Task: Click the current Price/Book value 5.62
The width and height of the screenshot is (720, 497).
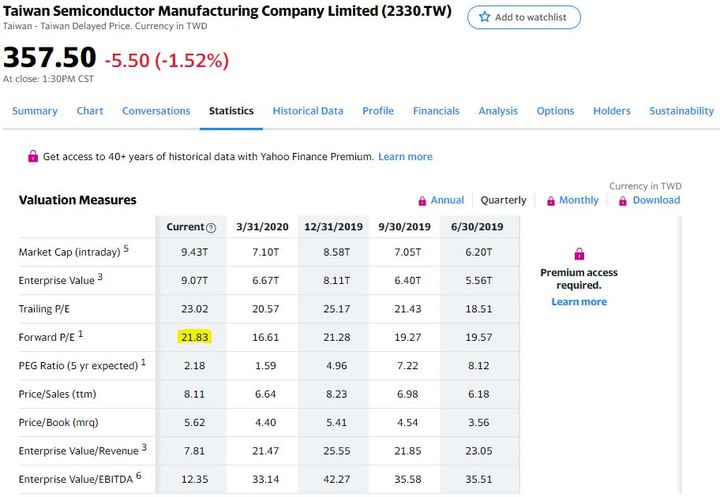Action: pos(195,423)
